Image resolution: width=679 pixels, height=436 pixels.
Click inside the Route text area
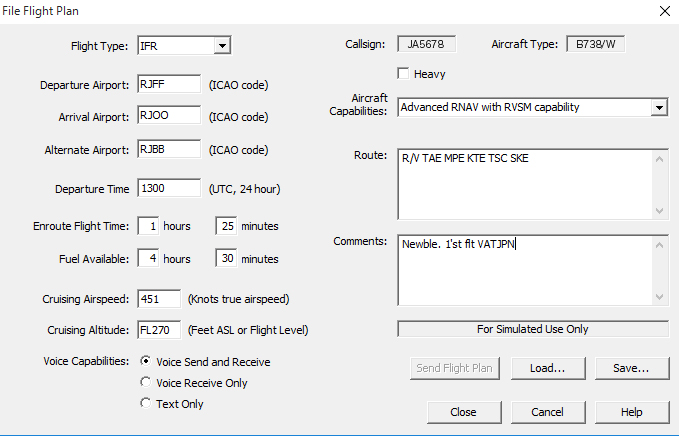point(525,184)
